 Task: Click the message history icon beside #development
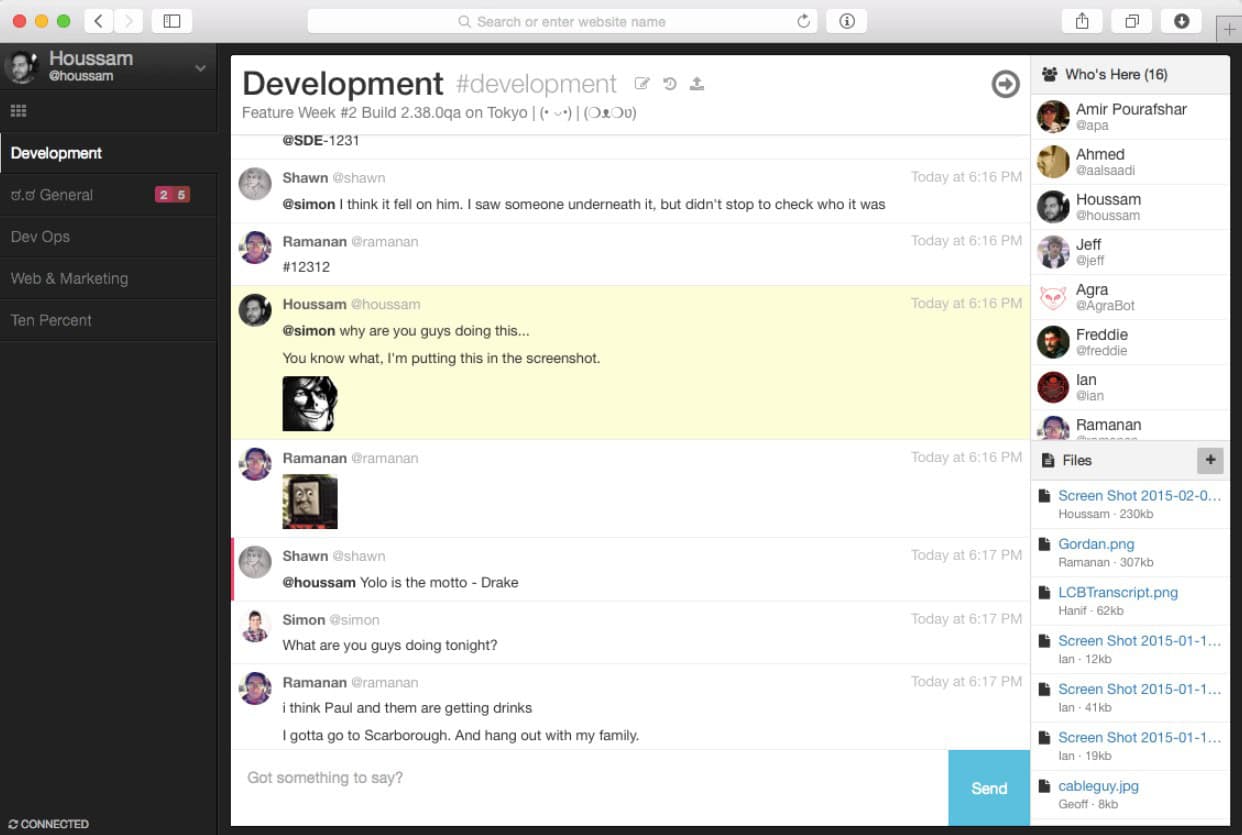point(670,84)
